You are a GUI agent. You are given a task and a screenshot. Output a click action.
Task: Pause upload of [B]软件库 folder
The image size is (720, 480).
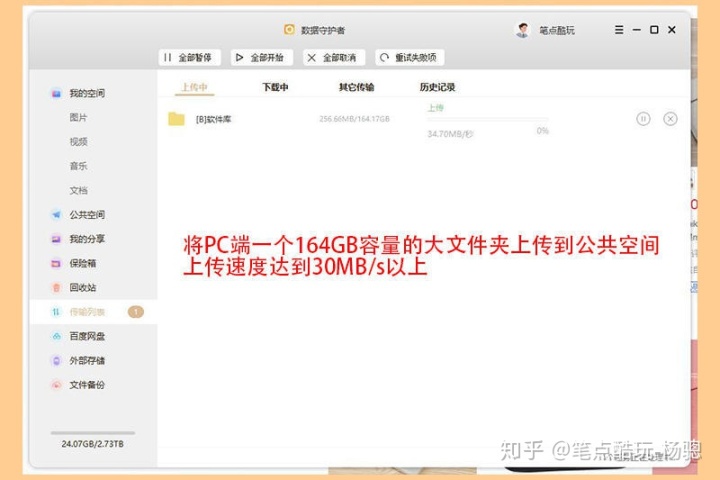(x=643, y=119)
